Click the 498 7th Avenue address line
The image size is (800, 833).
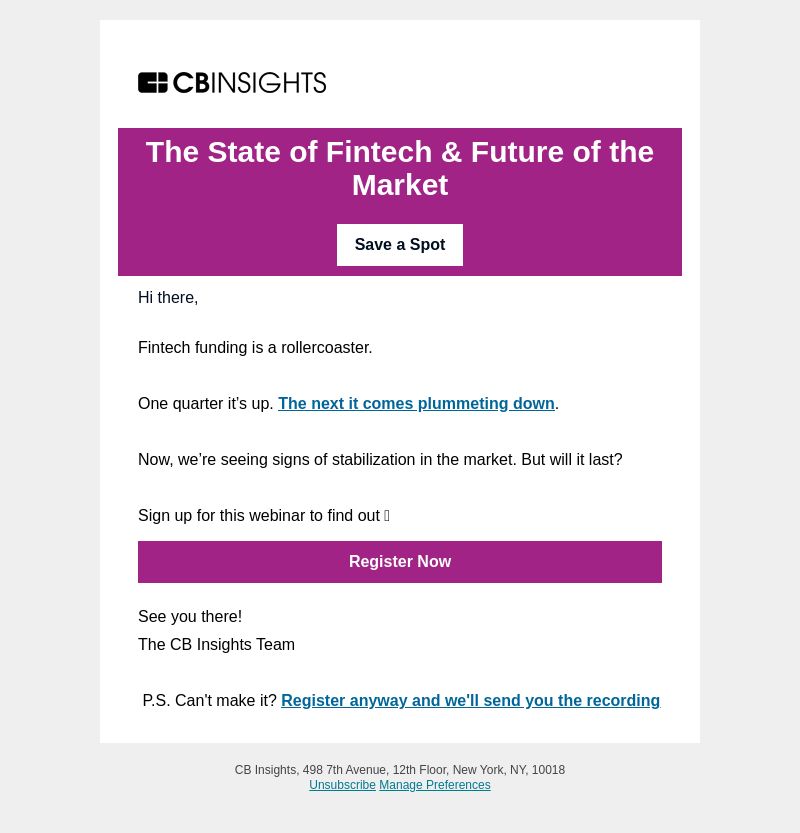(399, 770)
